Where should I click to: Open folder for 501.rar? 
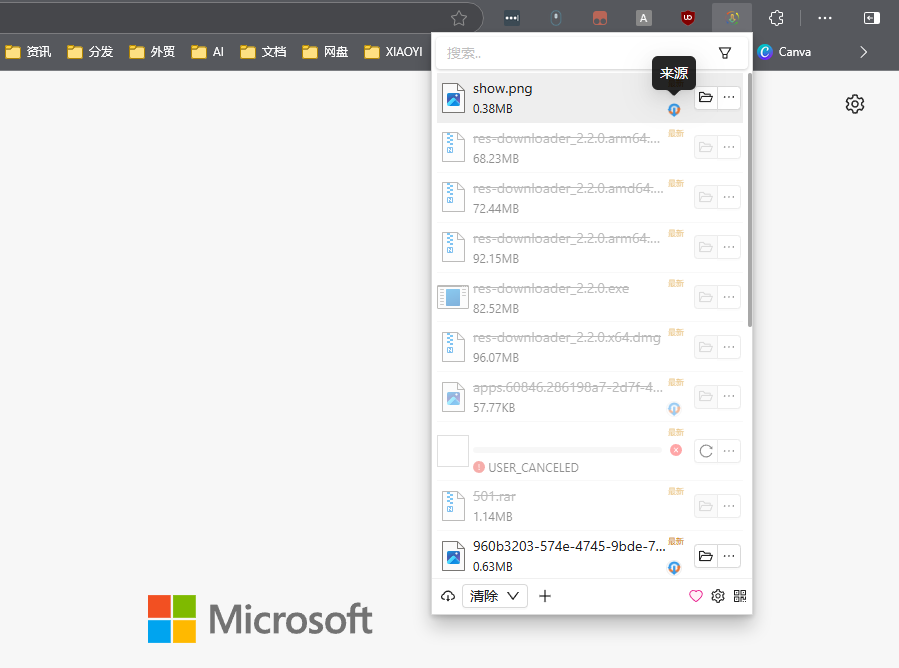705,506
